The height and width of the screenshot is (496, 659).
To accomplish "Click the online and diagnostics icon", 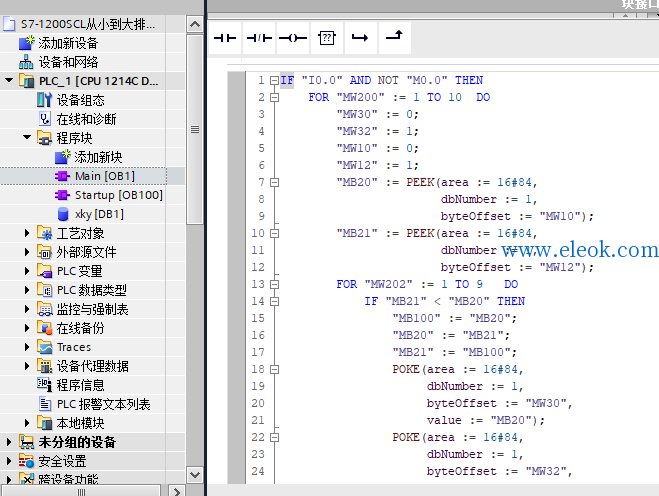I will [x=45, y=119].
